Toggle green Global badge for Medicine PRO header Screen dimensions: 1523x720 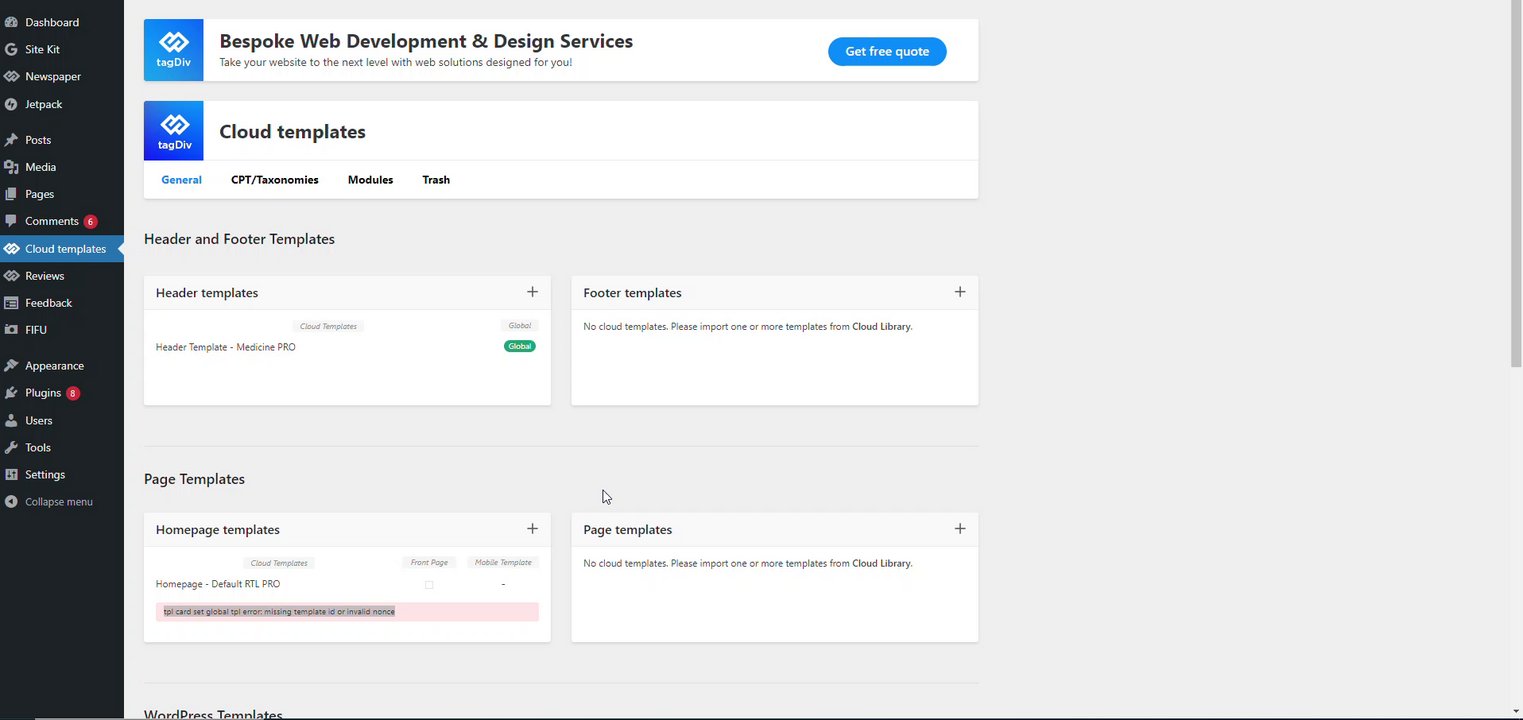coord(520,347)
